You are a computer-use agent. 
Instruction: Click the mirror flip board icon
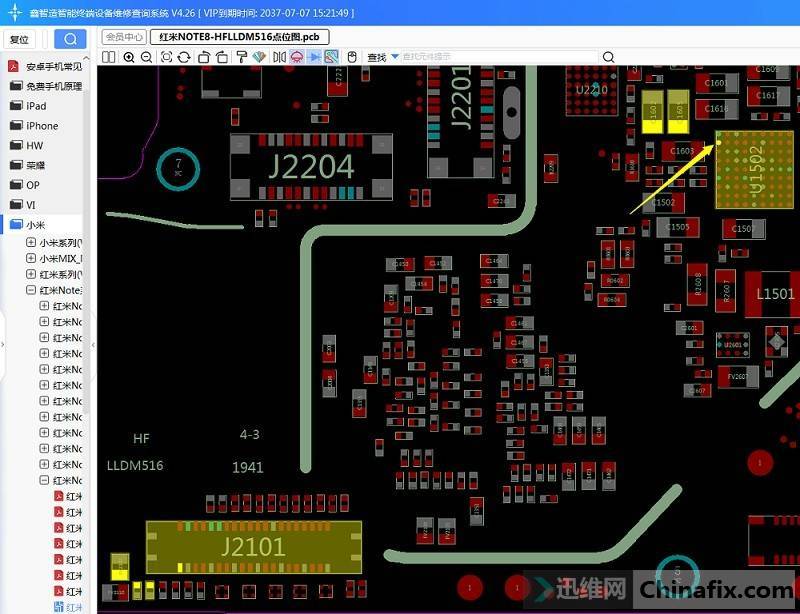tap(279, 57)
